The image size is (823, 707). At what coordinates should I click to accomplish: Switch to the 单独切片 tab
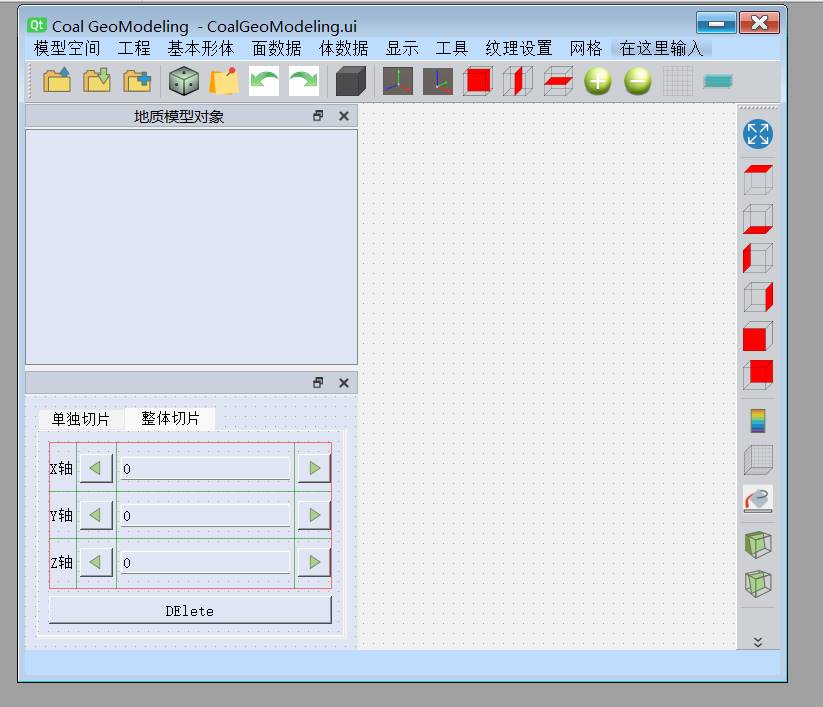click(x=81, y=419)
